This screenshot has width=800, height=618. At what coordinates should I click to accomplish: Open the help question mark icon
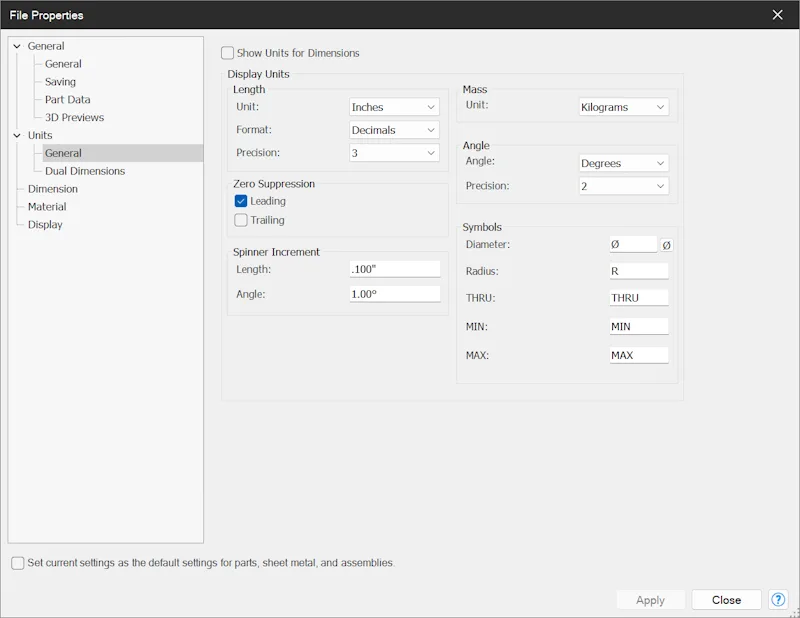pos(778,600)
